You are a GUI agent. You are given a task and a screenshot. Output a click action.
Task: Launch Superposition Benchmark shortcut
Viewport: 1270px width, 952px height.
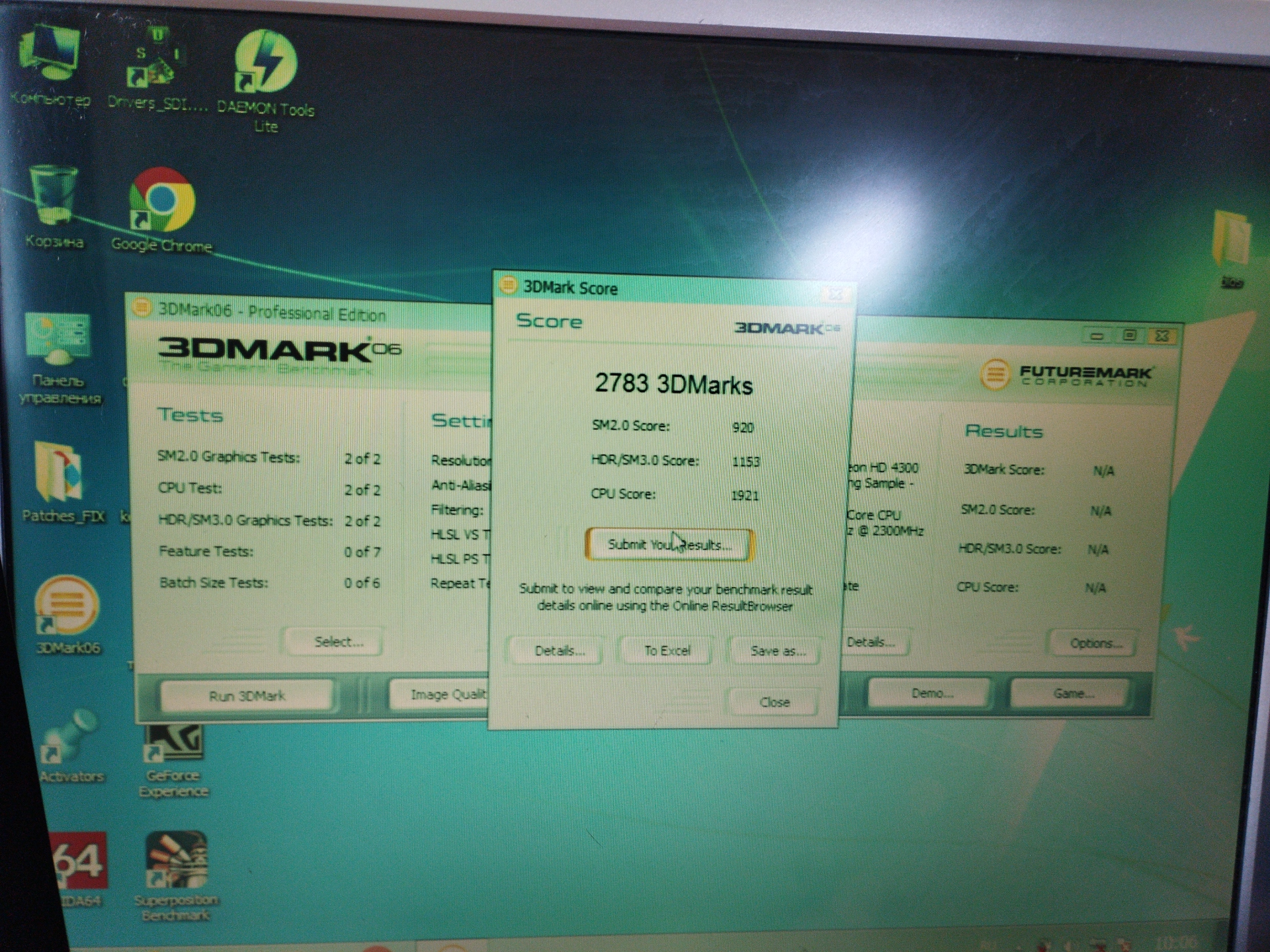176,877
